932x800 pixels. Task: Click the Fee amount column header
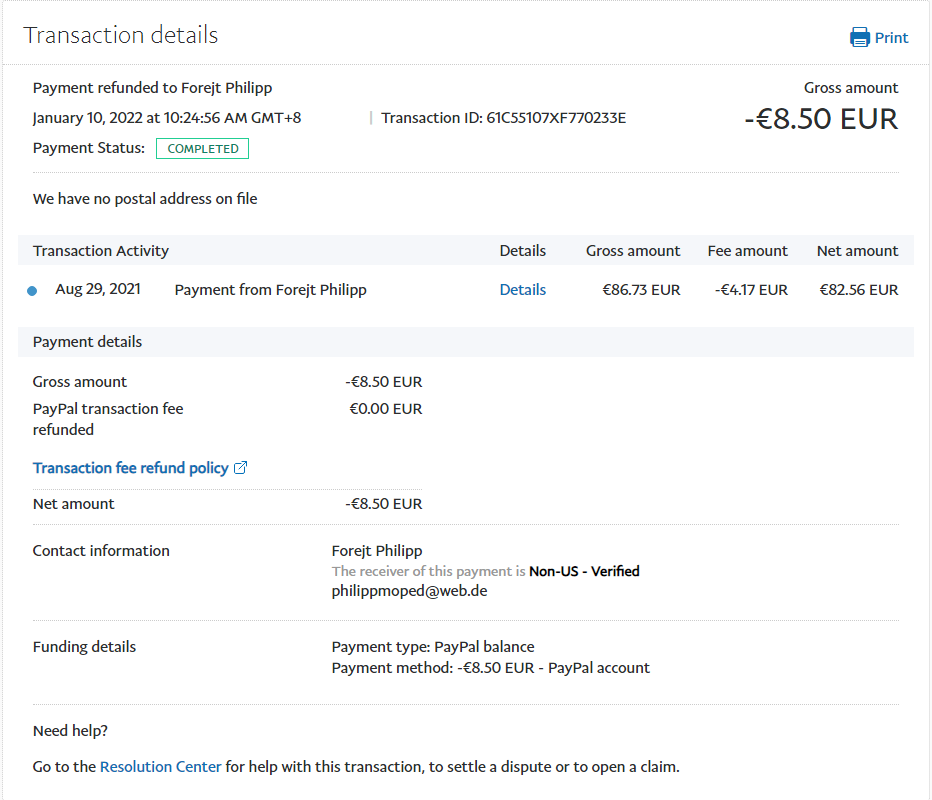coord(747,251)
